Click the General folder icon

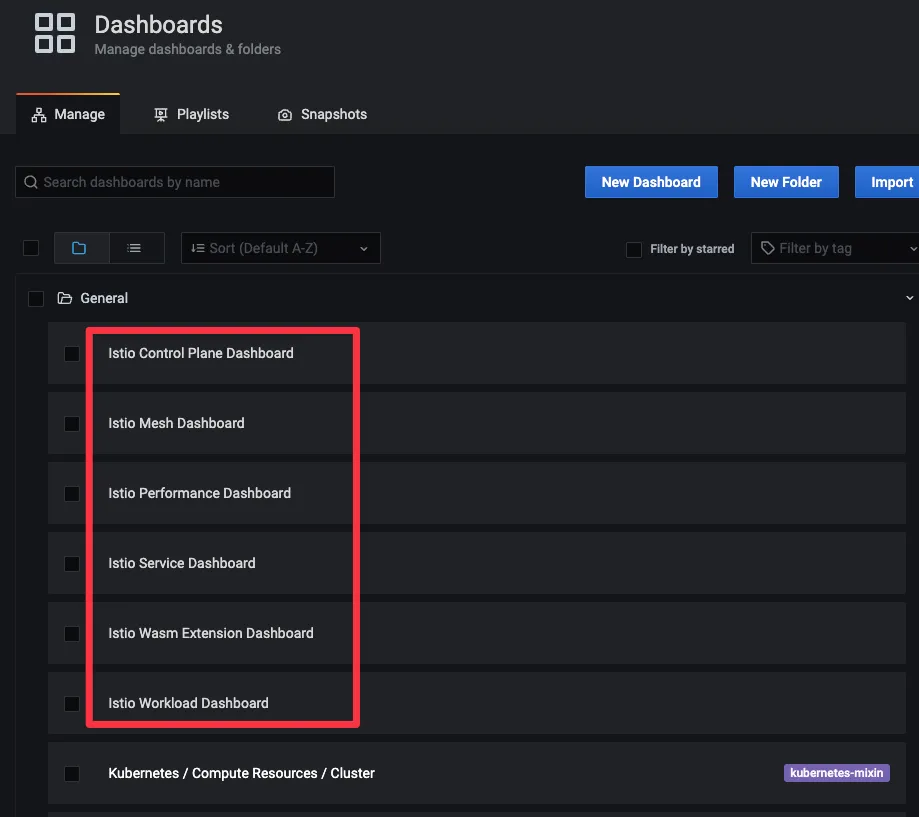(64, 298)
